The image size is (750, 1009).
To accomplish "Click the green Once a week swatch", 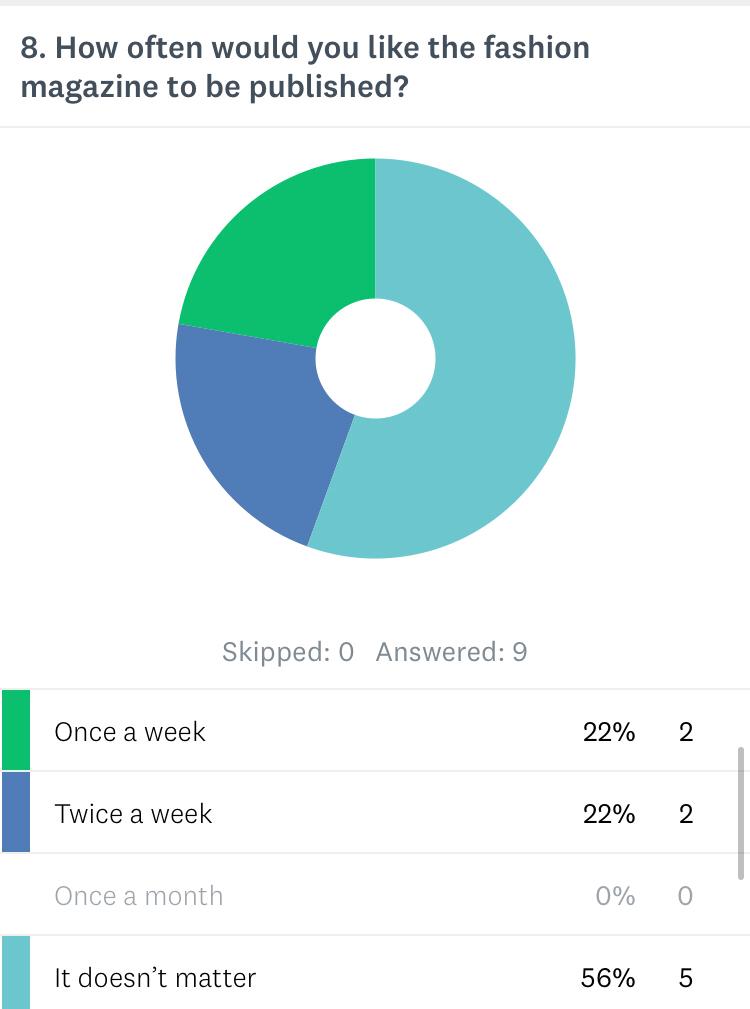I will pyautogui.click(x=16, y=730).
